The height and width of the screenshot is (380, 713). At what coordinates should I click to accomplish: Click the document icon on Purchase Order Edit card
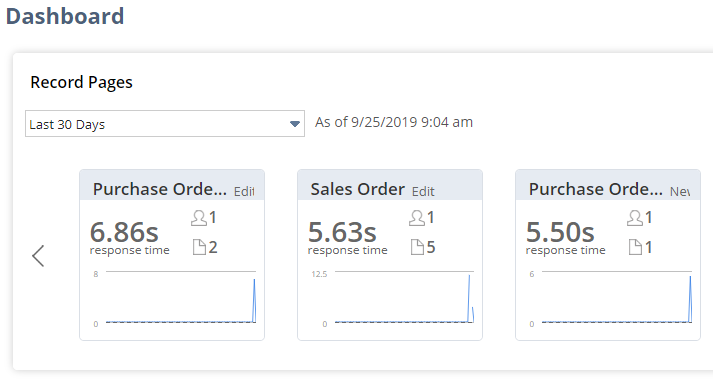199,247
